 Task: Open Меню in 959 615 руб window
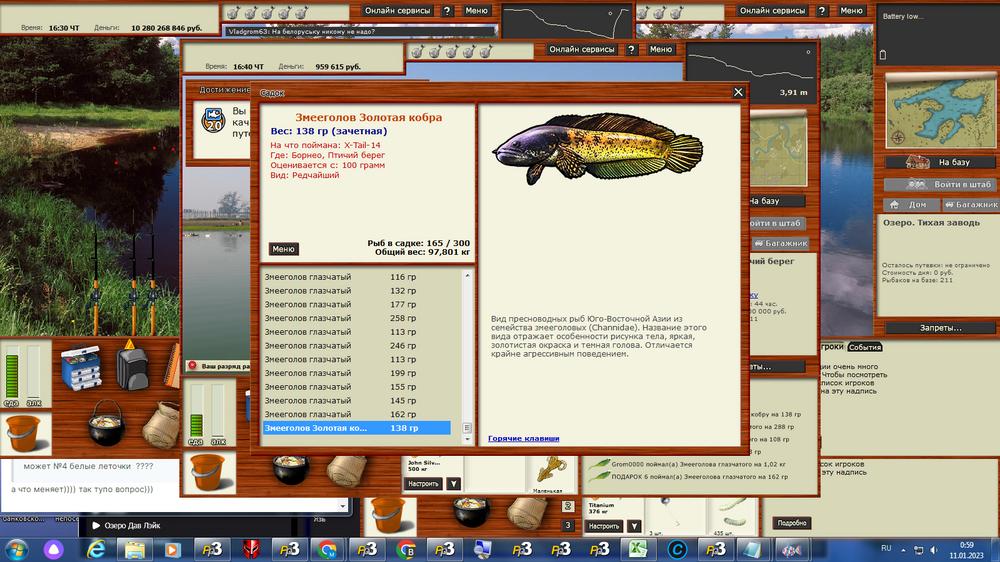click(x=661, y=49)
